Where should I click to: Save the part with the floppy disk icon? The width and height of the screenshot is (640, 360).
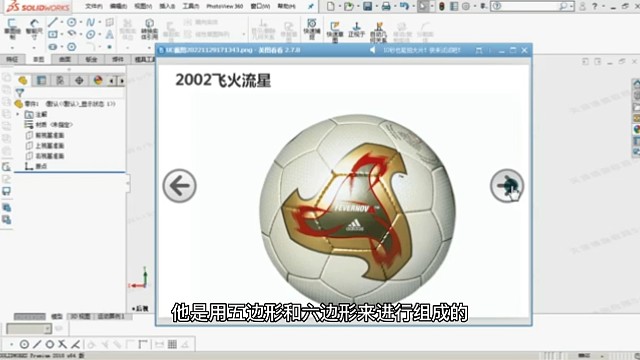click(x=367, y=6)
